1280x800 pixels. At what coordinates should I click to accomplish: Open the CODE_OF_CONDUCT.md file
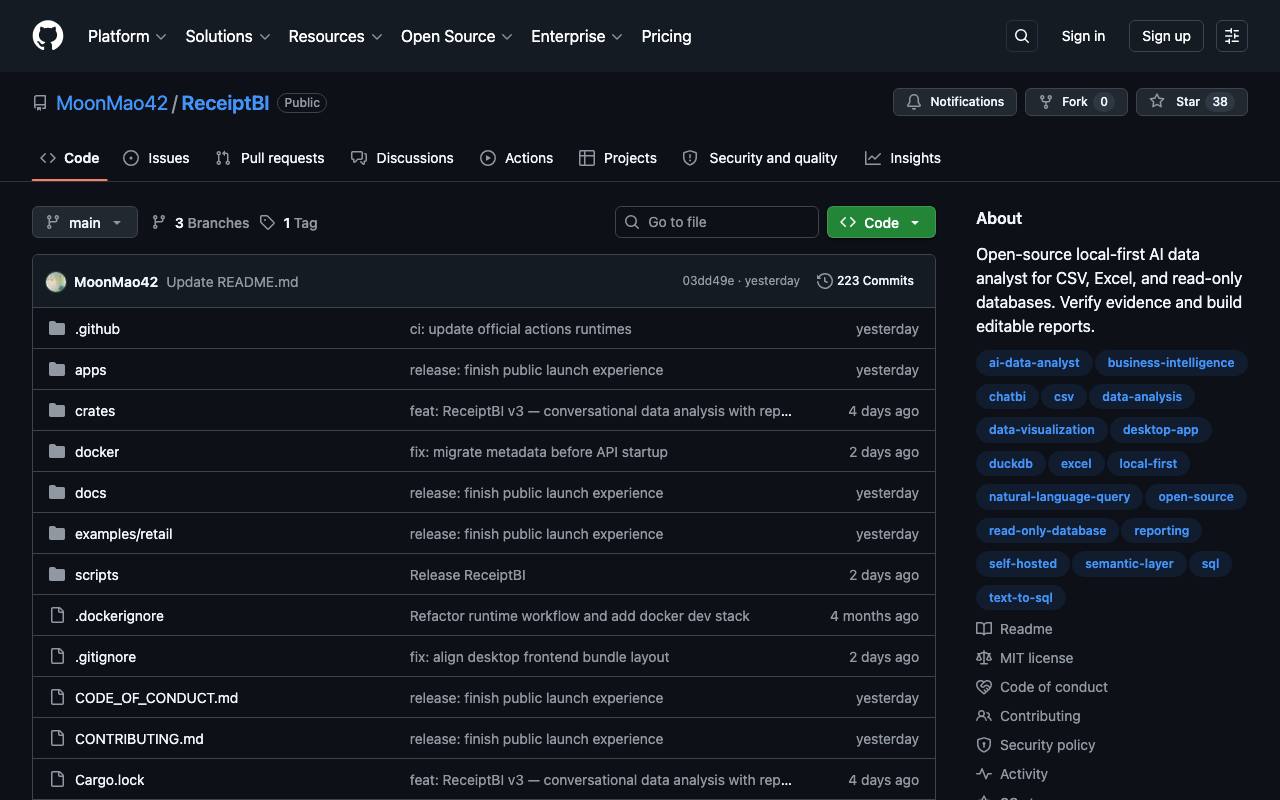[x=156, y=698]
